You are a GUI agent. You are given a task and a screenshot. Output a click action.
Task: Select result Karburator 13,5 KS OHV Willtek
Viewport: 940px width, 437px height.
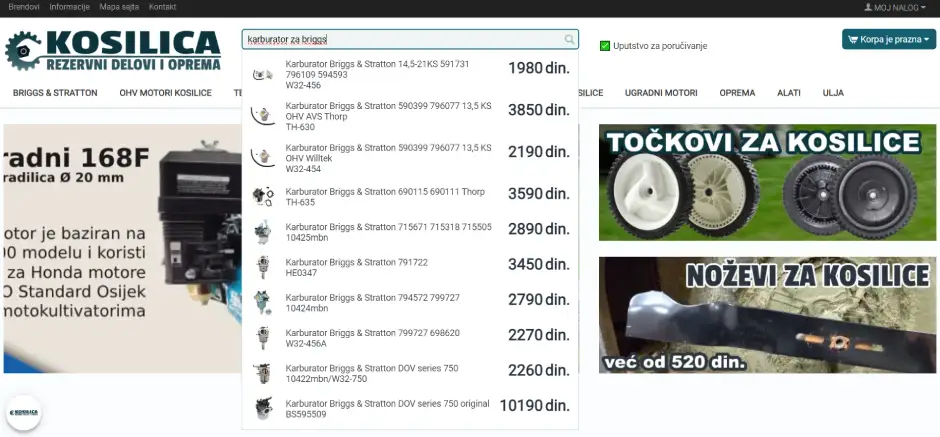(x=388, y=153)
